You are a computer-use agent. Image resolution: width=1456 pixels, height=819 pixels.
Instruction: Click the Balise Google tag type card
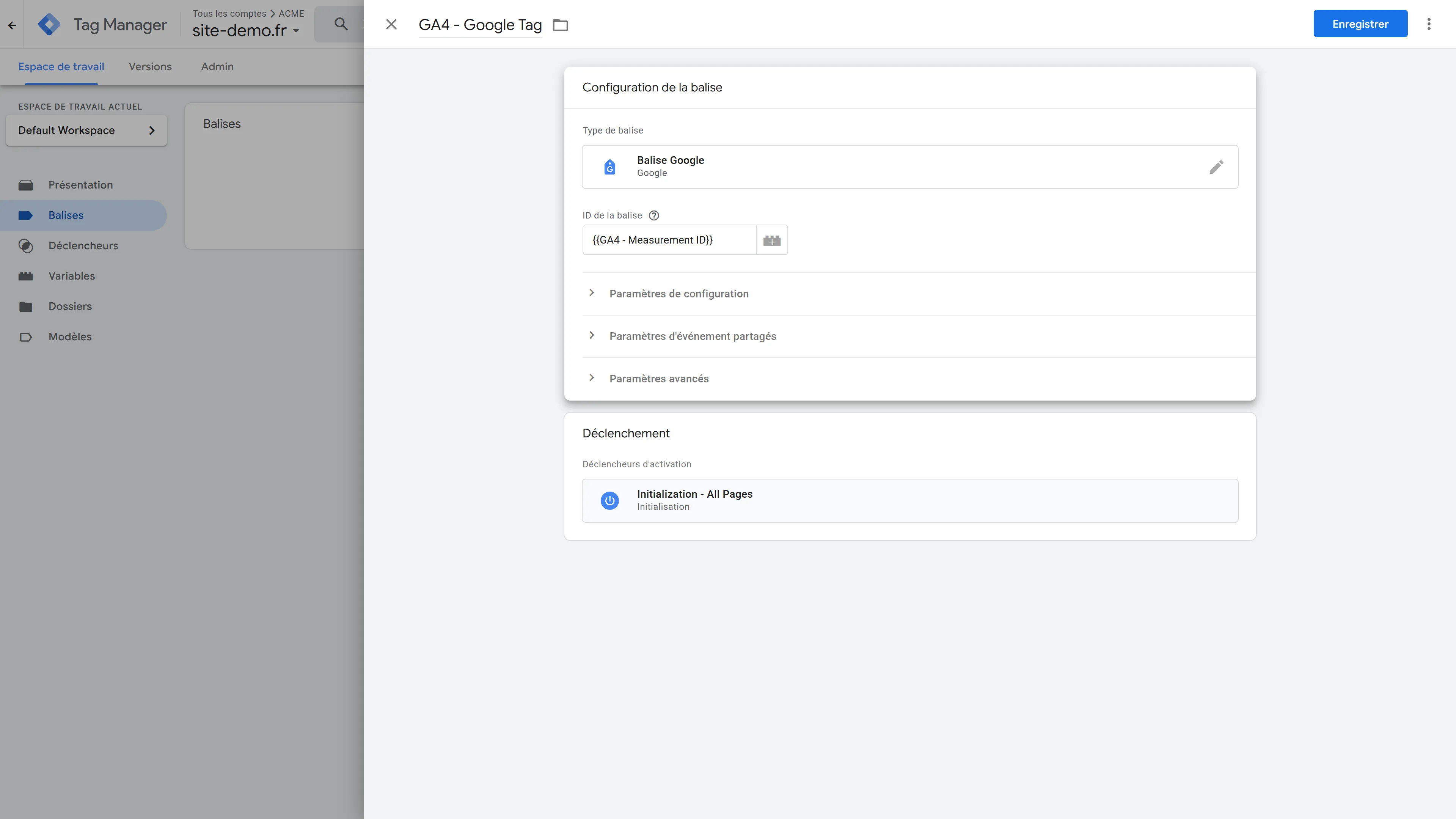(x=910, y=167)
